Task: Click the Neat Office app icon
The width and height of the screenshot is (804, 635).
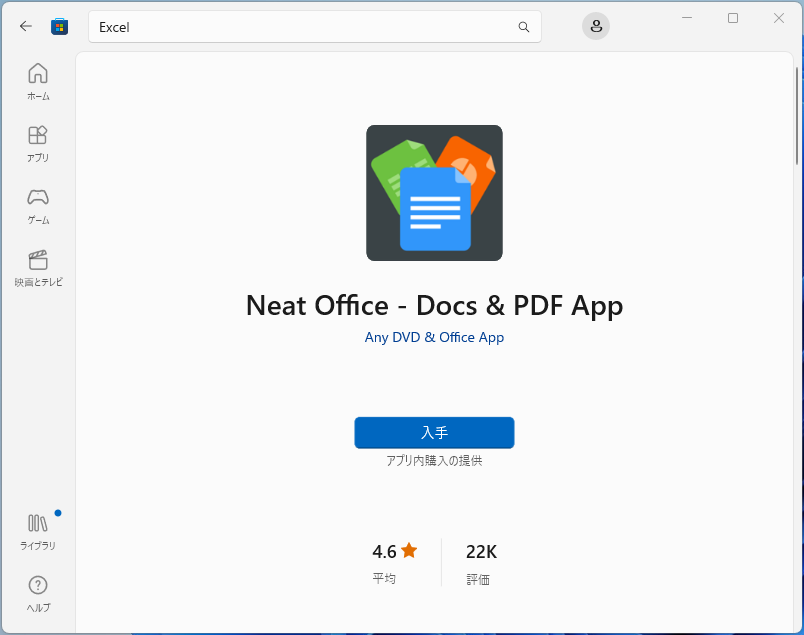Action: (434, 192)
